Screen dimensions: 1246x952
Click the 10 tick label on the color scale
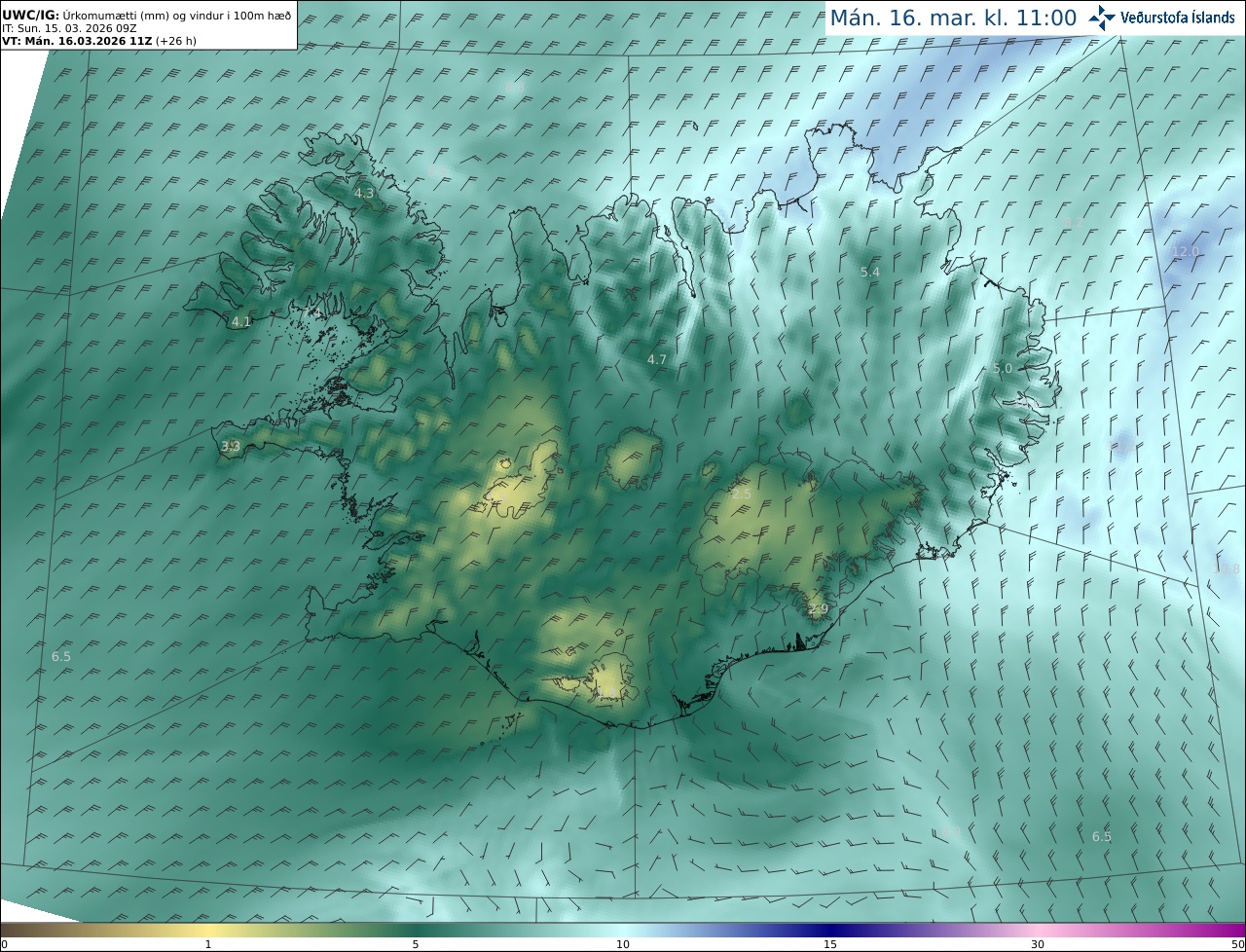point(623,944)
